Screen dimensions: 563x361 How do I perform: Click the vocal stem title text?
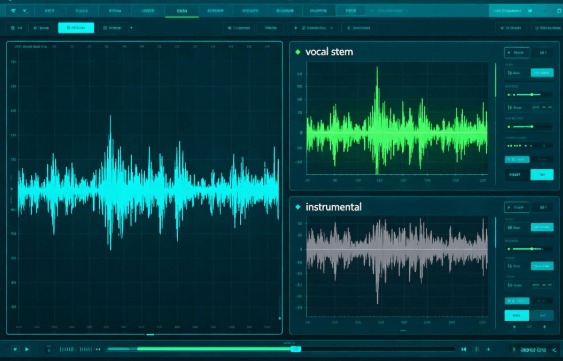pos(329,52)
